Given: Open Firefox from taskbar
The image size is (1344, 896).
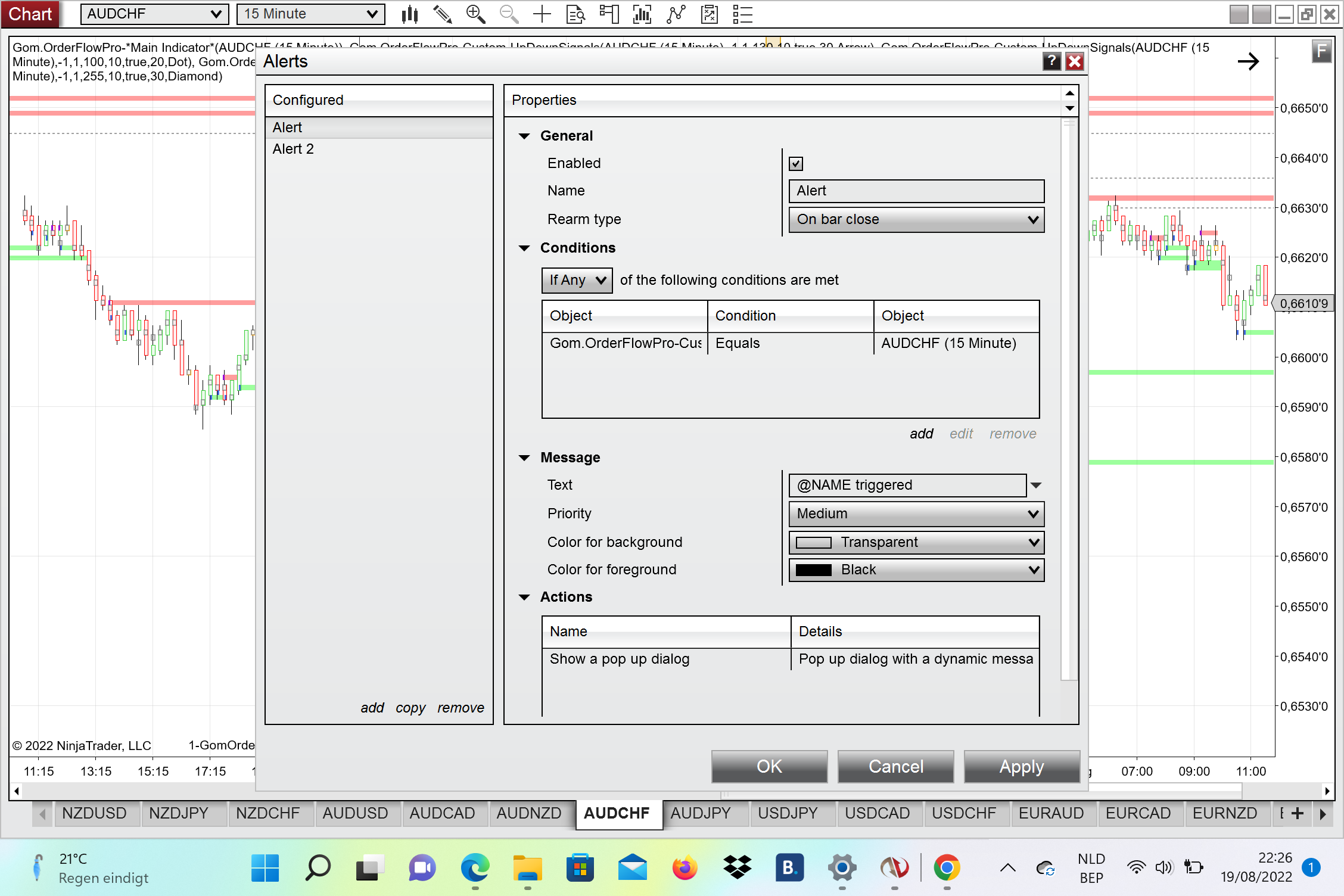Looking at the screenshot, I should (x=685, y=868).
